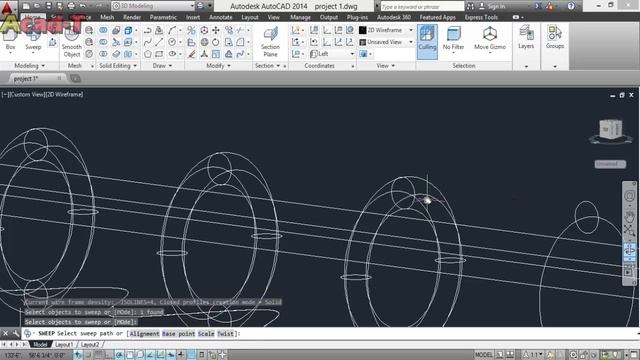The width and height of the screenshot is (640, 360).
Task: Click the Pan hand icon on navigation bar
Action: point(629,217)
